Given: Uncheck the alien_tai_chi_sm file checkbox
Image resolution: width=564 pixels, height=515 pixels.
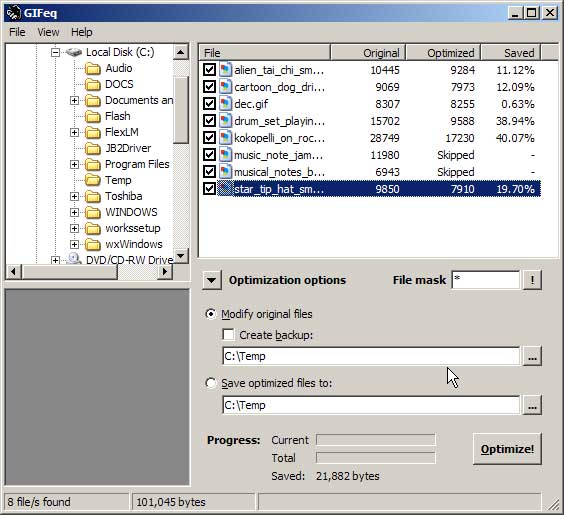Looking at the screenshot, I should (209, 70).
